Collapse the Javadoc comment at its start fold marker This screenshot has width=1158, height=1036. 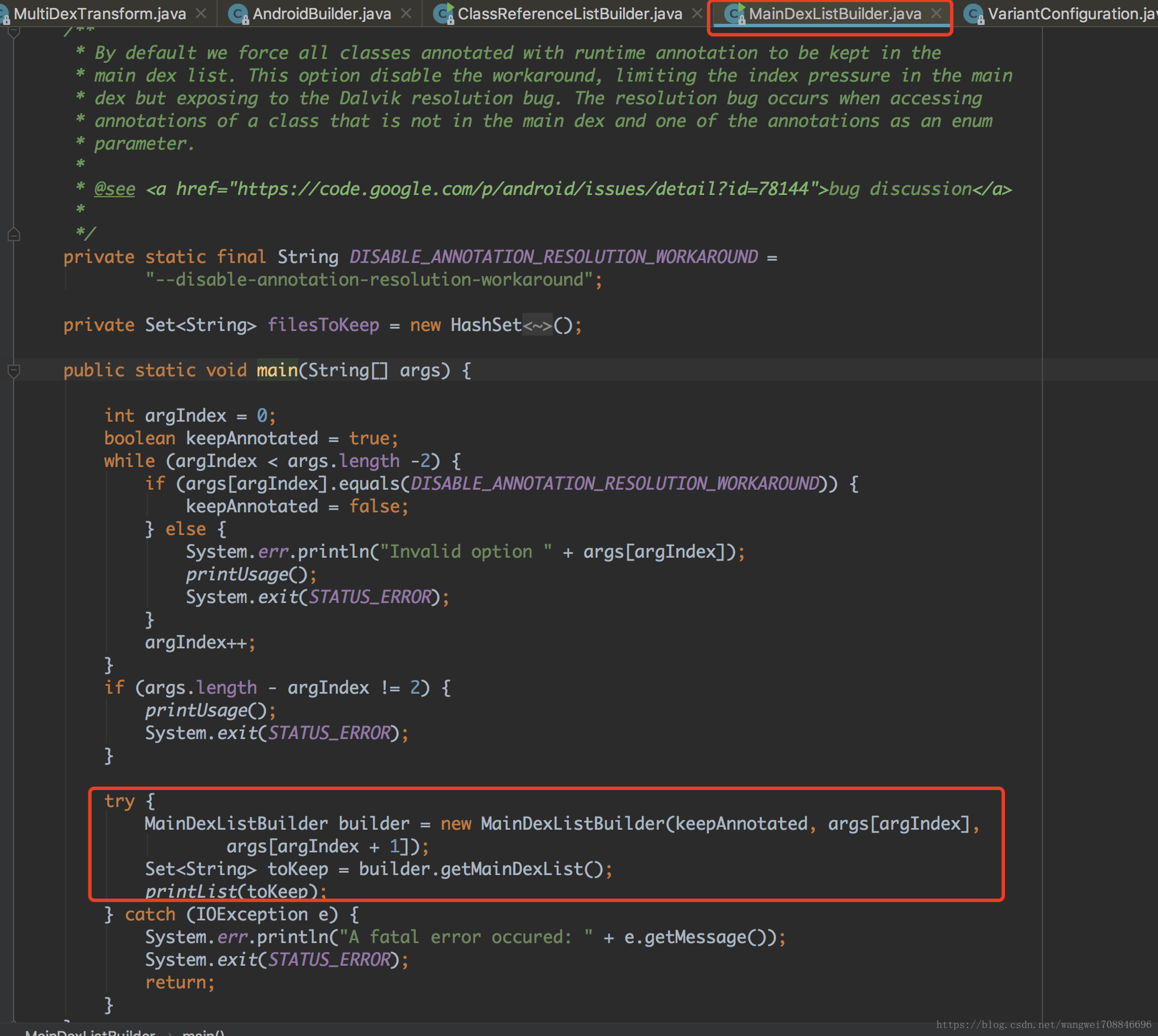14,32
